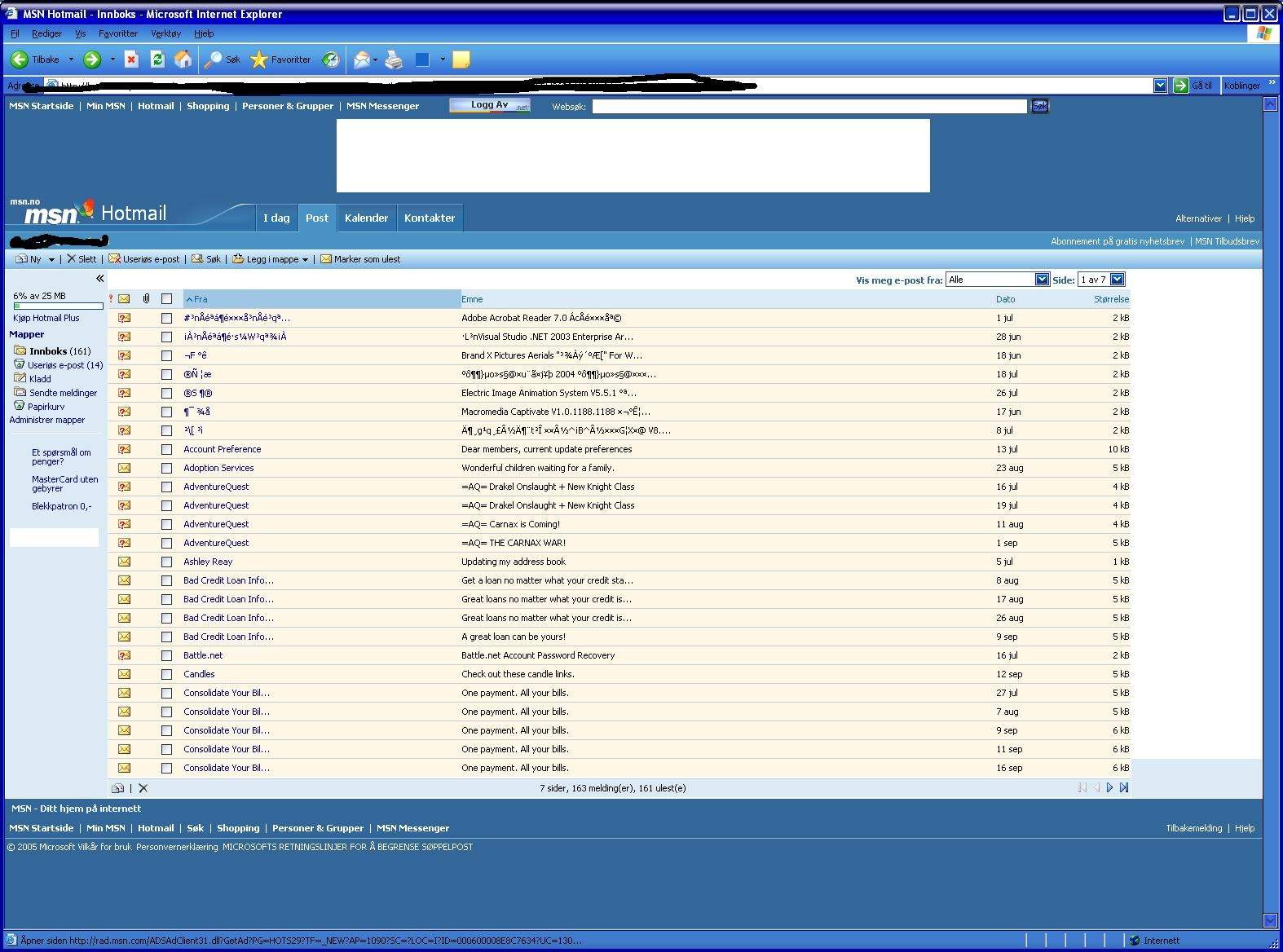The image size is (1283, 952).
Task: Expand the Forward button history dropdown
Action: point(112,59)
